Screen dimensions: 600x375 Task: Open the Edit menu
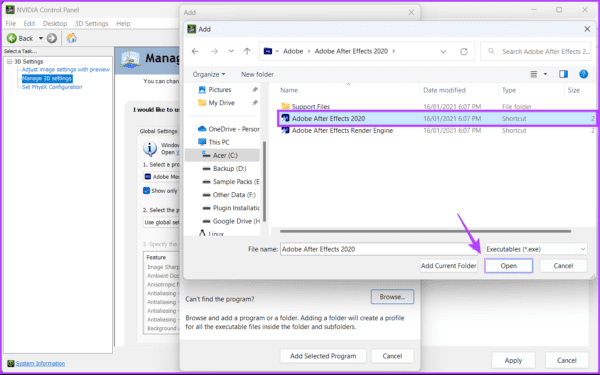pos(29,23)
